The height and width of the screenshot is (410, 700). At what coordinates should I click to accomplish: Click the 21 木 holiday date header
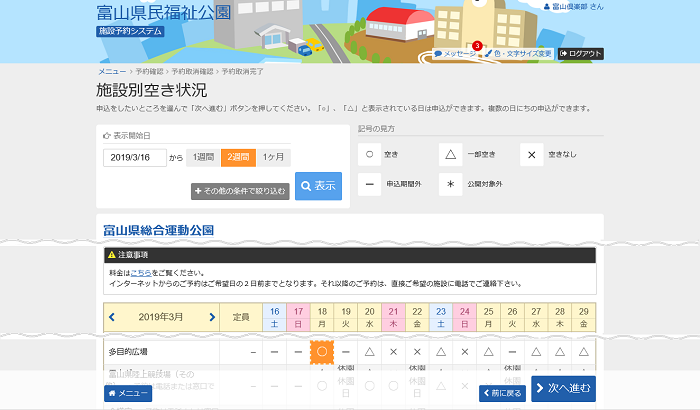[x=393, y=318]
